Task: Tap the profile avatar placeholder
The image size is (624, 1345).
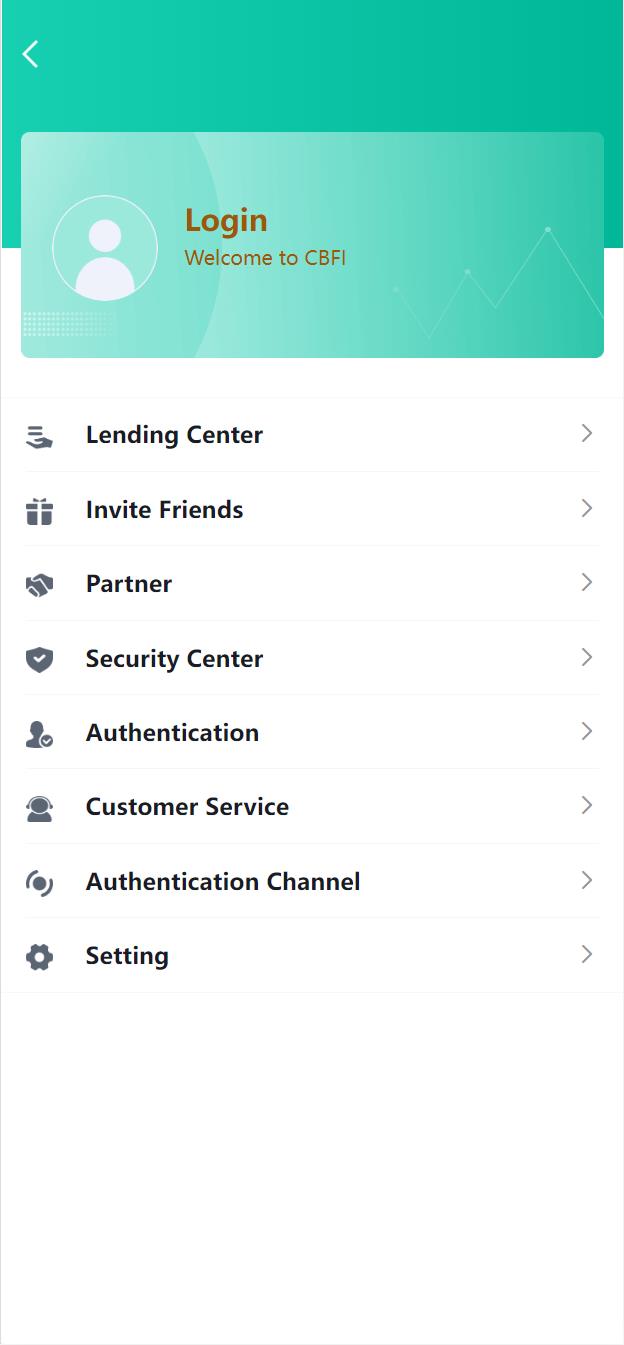Action: pos(105,248)
